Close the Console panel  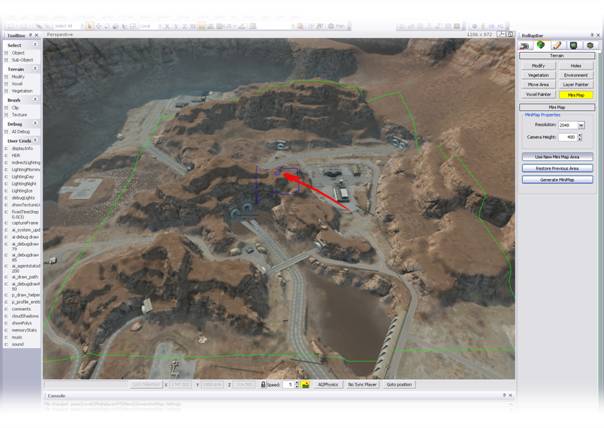coord(510,395)
